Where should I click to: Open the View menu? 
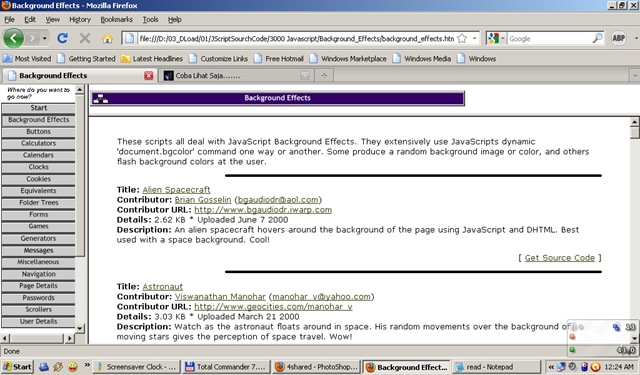tap(53, 19)
